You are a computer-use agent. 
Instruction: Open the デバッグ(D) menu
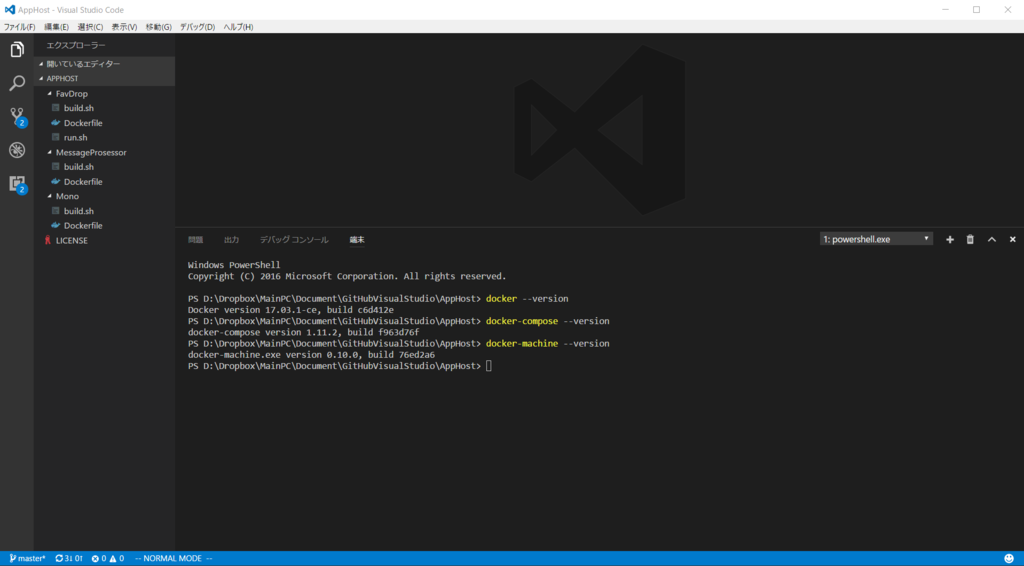click(x=197, y=27)
